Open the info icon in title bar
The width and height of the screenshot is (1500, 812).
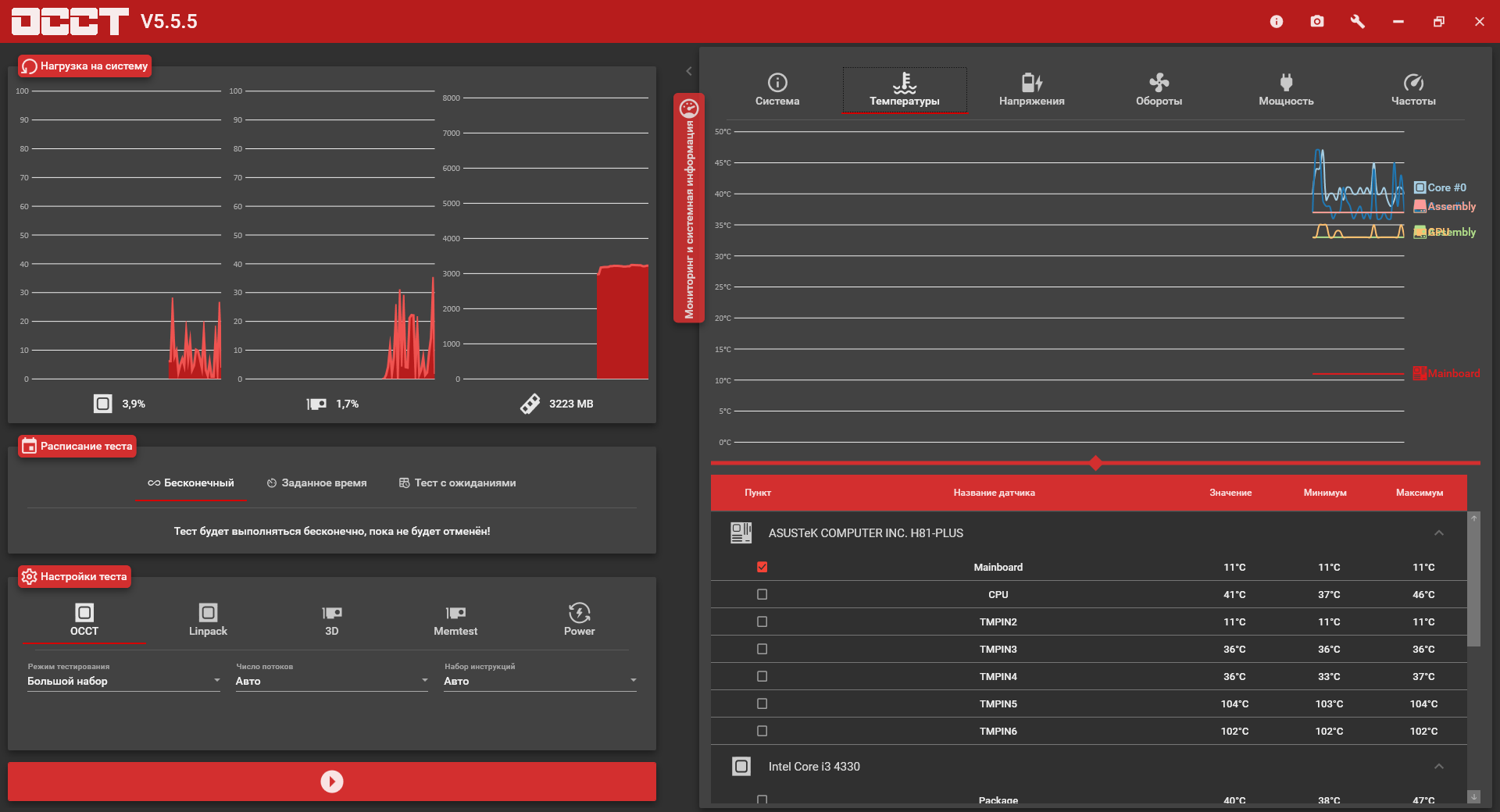(x=1277, y=22)
